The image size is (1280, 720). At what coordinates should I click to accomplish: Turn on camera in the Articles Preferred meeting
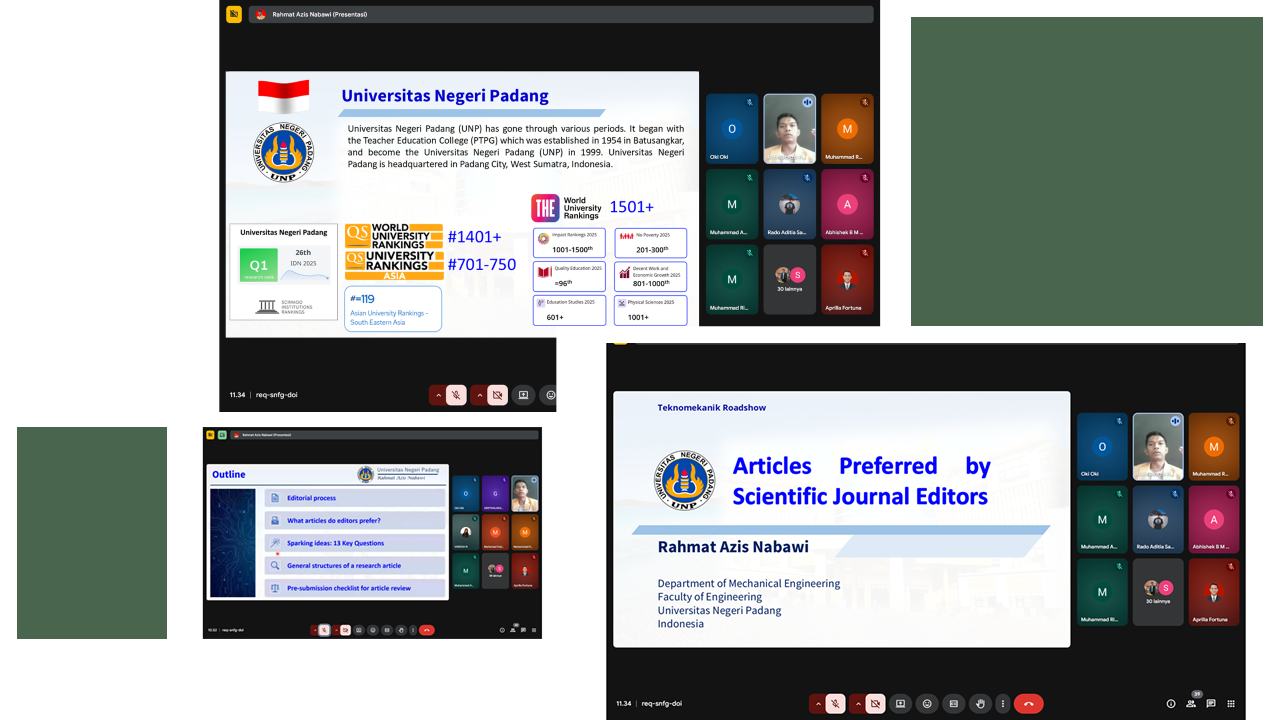coord(875,703)
